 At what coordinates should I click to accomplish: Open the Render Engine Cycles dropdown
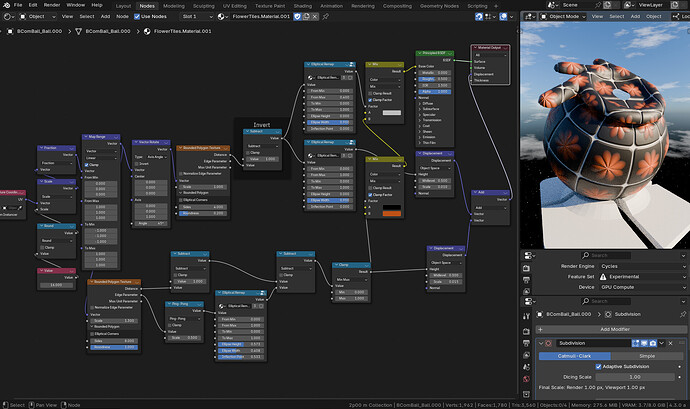click(643, 266)
